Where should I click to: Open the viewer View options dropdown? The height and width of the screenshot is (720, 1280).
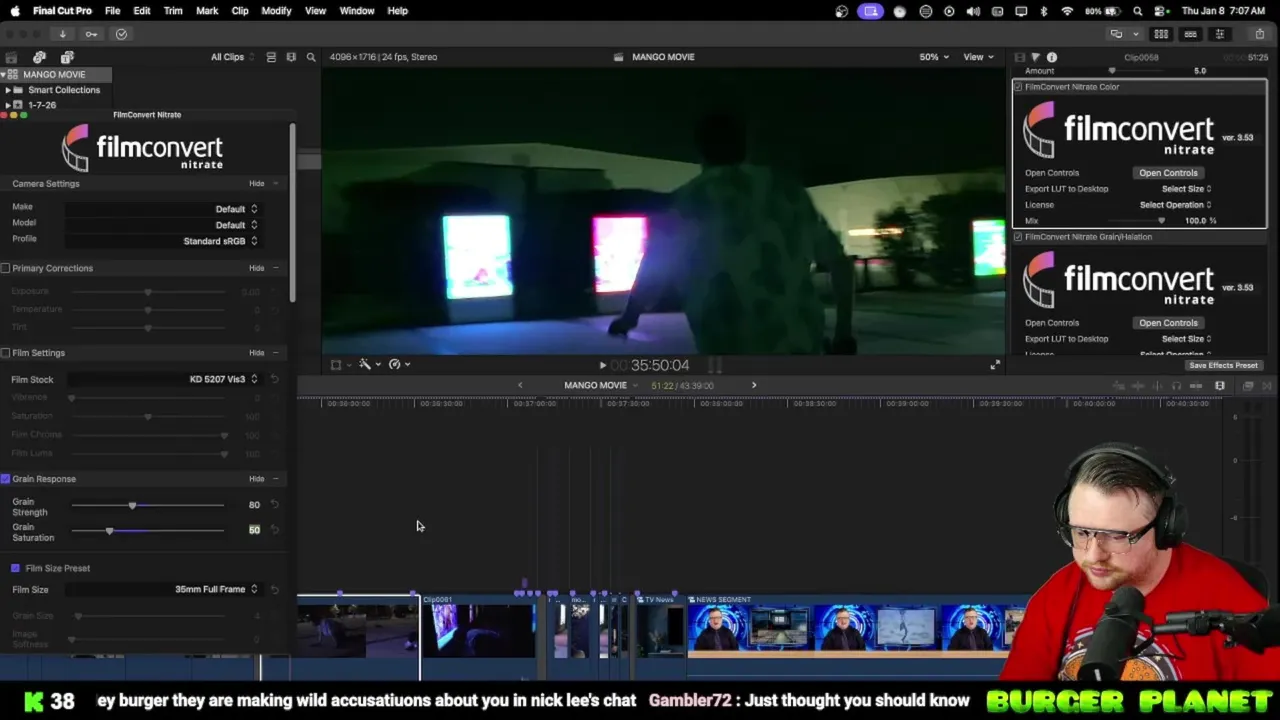pos(978,57)
